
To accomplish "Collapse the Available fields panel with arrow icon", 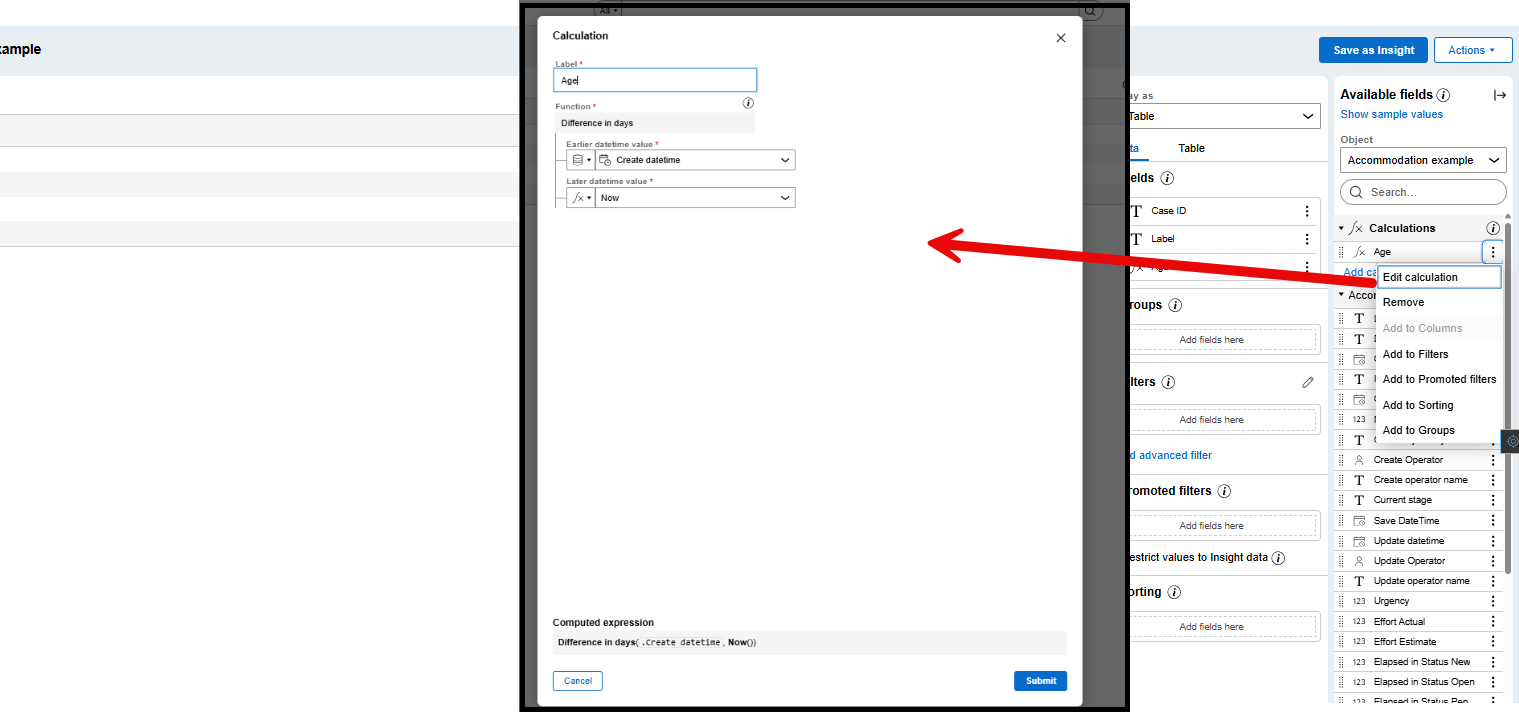I will 1499,95.
